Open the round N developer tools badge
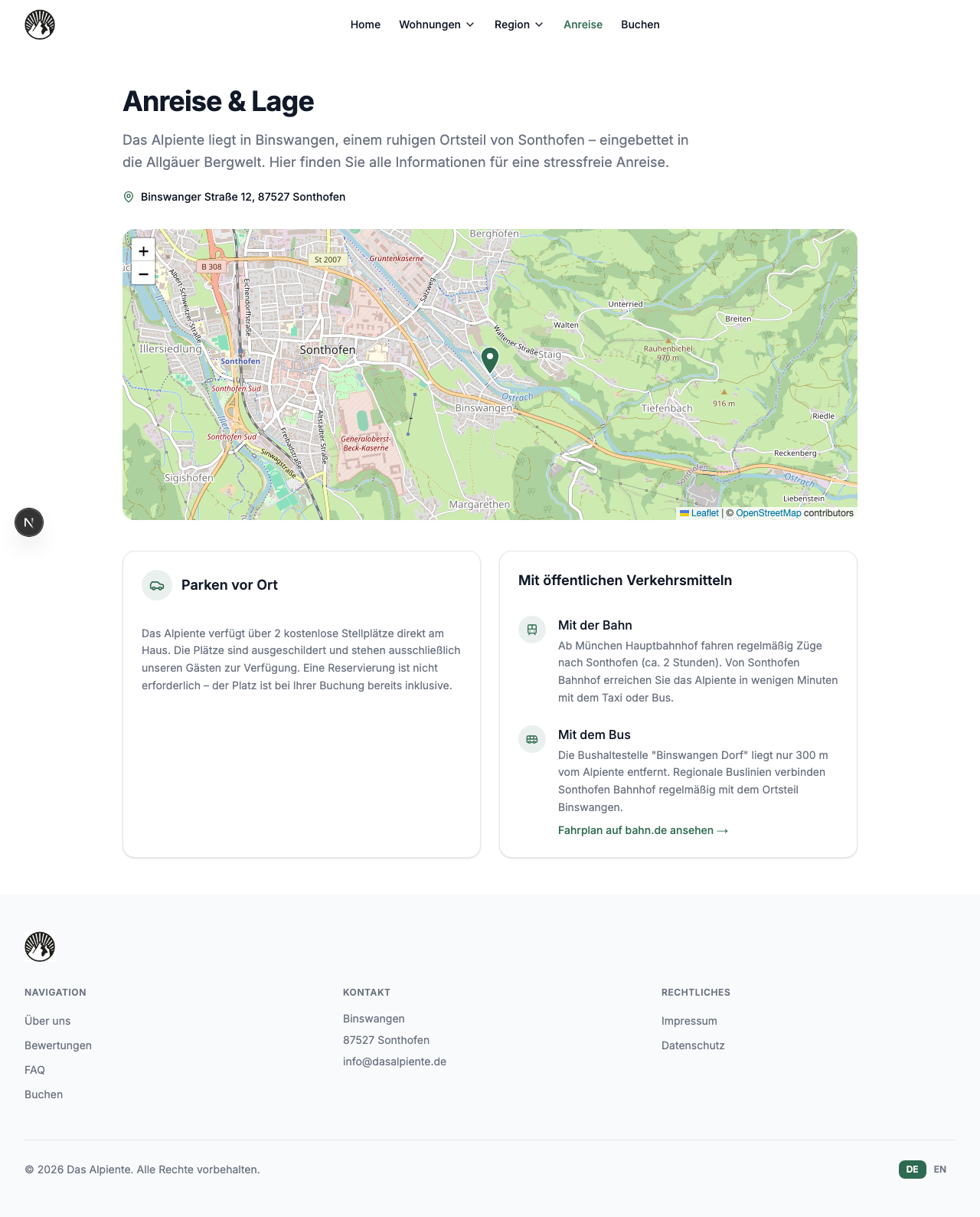980x1217 pixels. click(x=29, y=522)
